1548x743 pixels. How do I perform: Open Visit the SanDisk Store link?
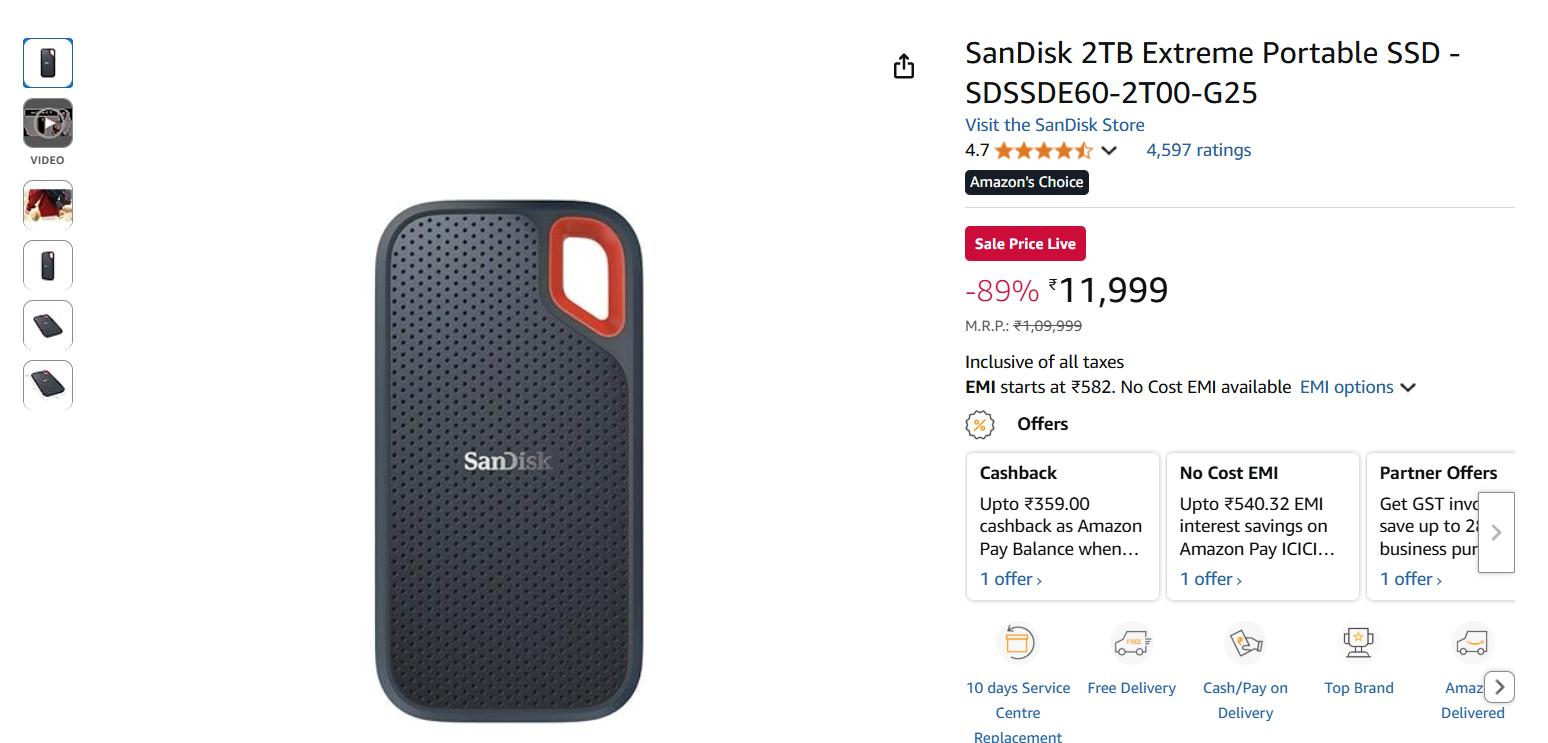[x=1054, y=125]
